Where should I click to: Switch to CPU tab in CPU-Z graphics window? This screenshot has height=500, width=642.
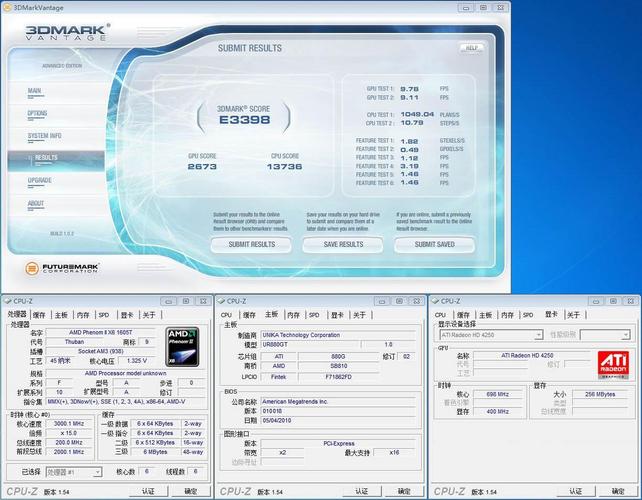click(x=441, y=314)
